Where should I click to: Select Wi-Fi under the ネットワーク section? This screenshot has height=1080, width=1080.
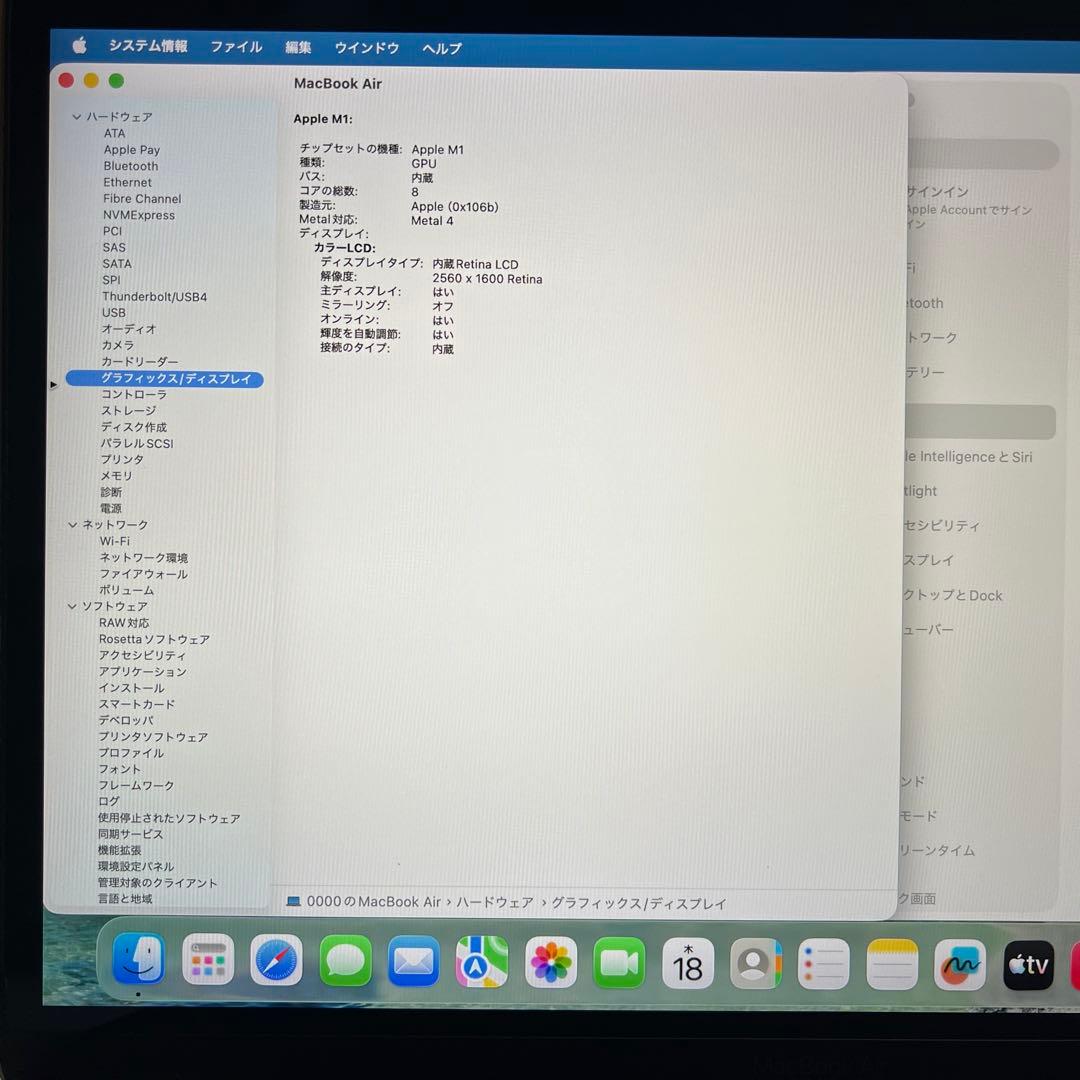point(114,541)
